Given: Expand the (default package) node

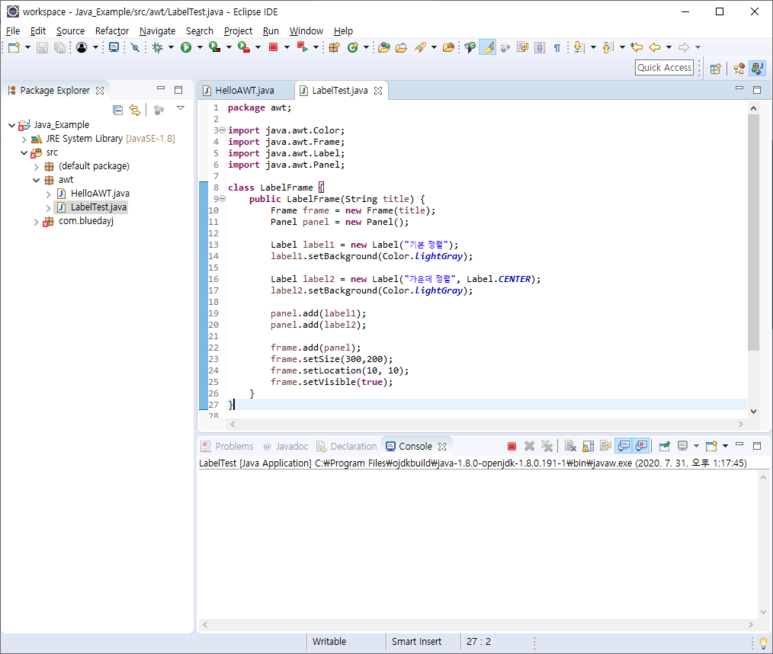Looking at the screenshot, I should [36, 167].
